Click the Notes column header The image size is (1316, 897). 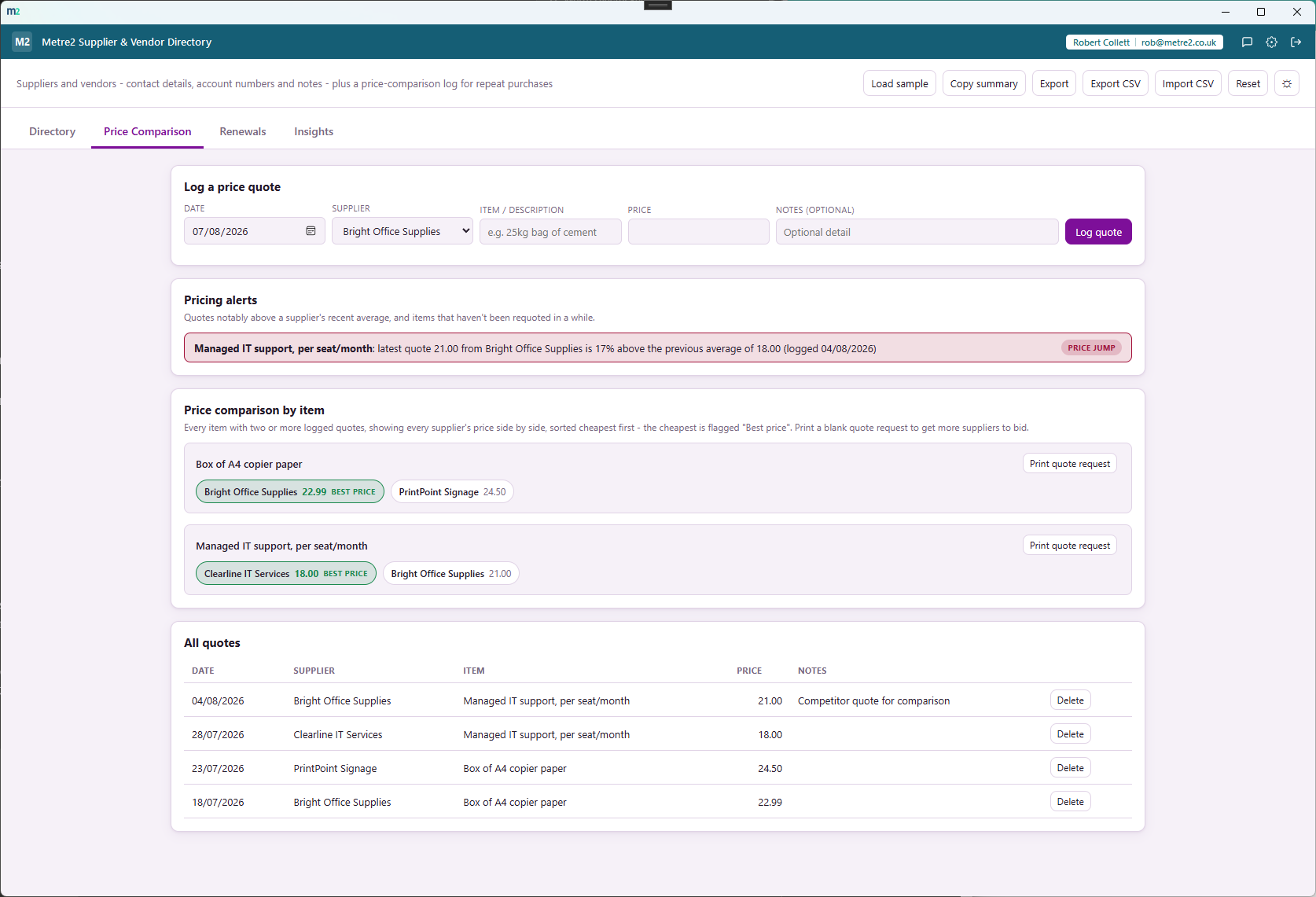[812, 671]
